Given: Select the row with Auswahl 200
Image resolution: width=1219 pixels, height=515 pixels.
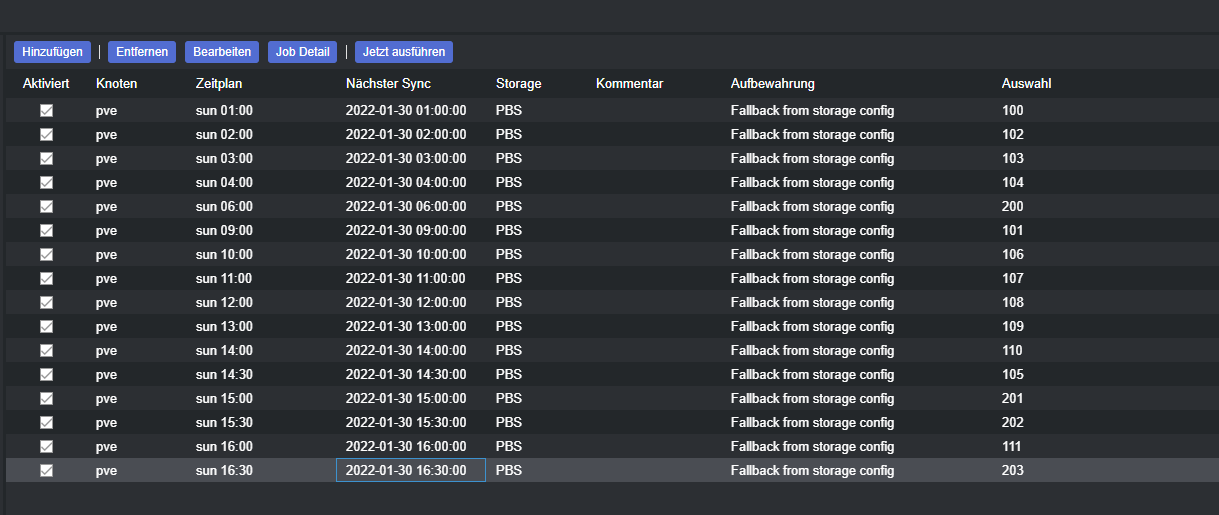Looking at the screenshot, I should 612,207.
